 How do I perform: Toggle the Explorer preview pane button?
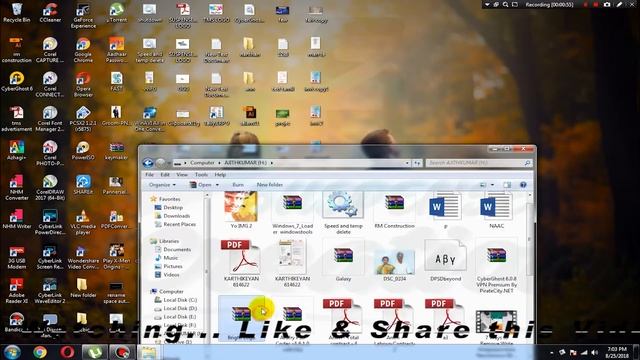(x=507, y=185)
